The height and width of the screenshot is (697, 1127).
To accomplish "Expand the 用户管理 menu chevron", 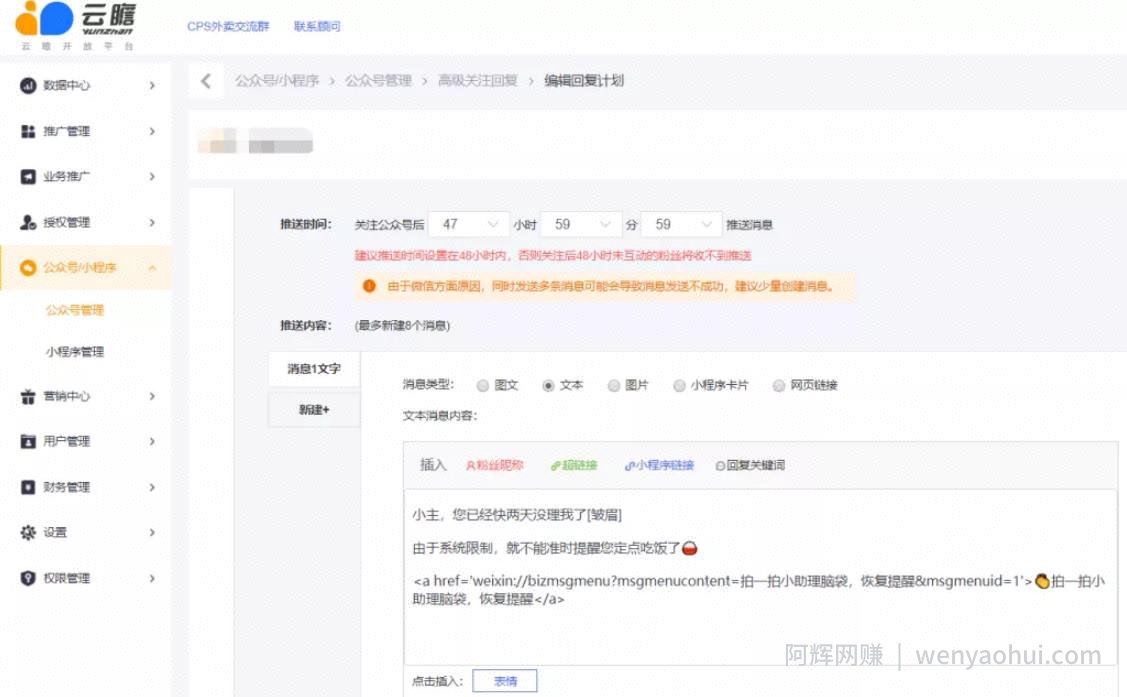I will [x=152, y=441].
